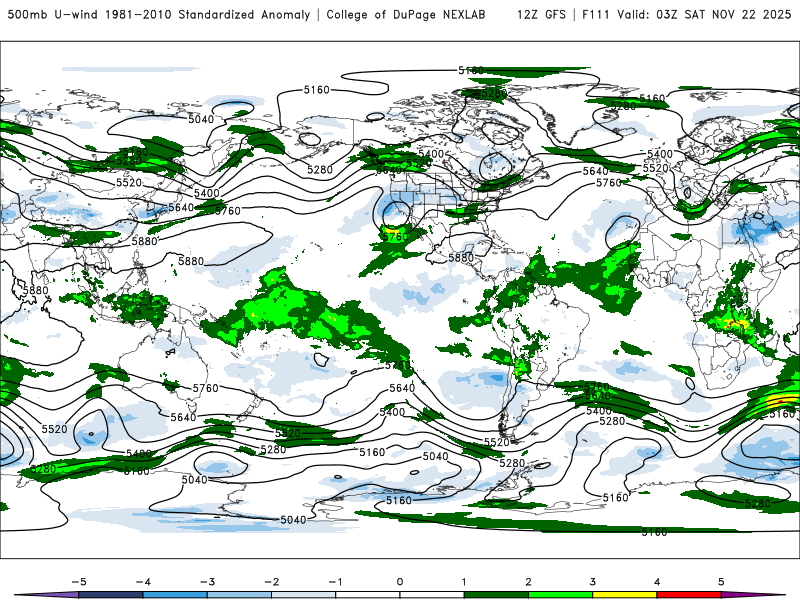Screen dimensions: 800x600
Task: Select the light blue swatch between -3 and -2
Action: (239, 595)
